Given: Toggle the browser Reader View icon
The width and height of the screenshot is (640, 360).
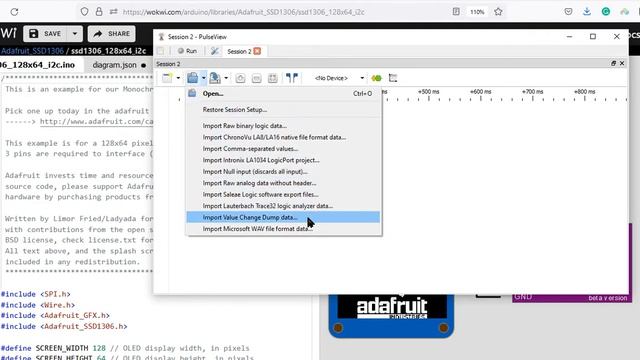Looking at the screenshot, I should coord(456,12).
